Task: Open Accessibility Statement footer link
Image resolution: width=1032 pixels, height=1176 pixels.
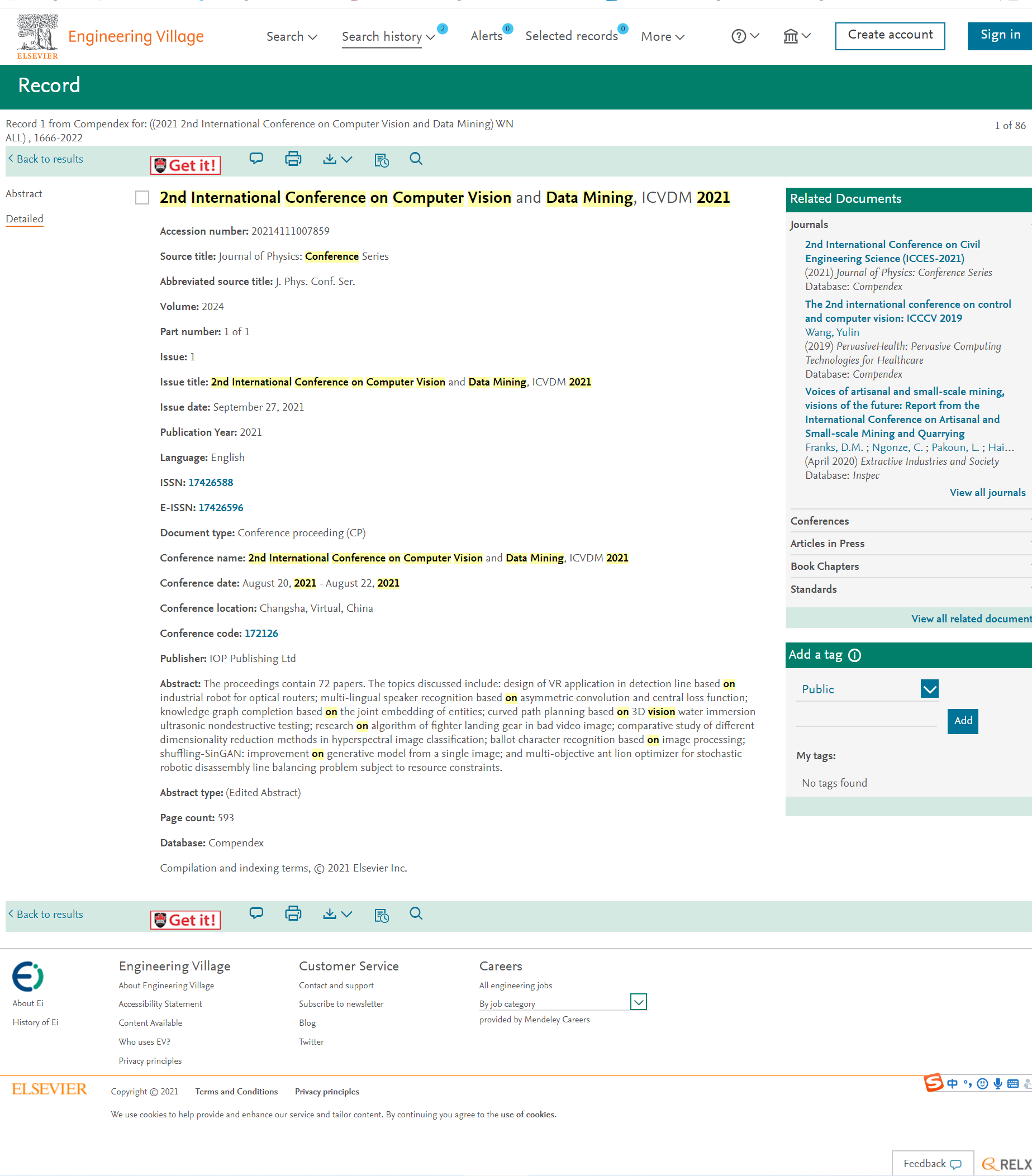Action: 160,1003
